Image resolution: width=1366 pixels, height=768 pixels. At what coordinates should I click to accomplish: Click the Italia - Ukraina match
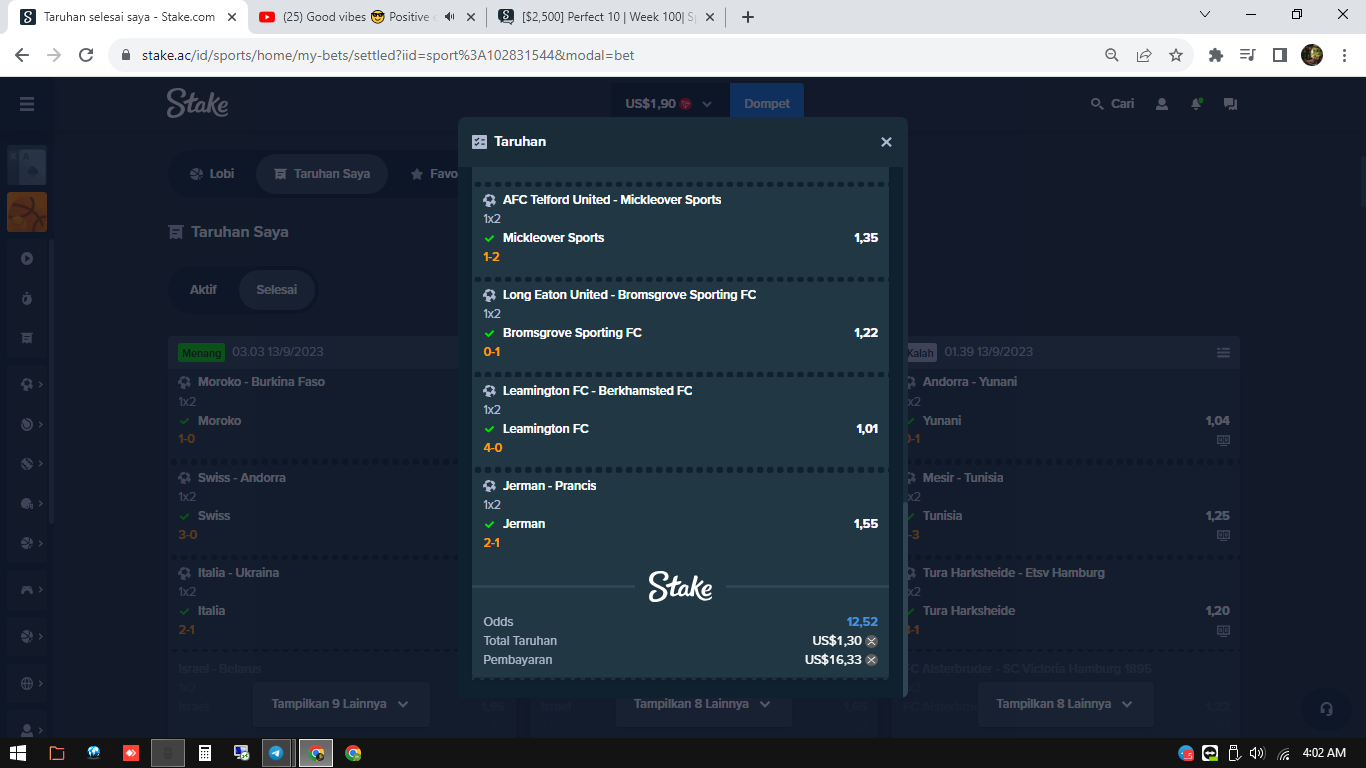[238, 573]
